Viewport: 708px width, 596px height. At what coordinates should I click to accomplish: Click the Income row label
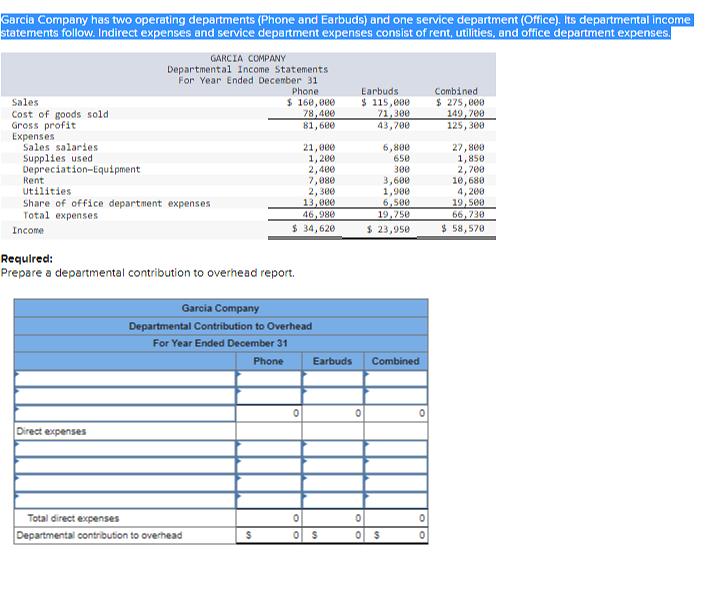point(28,230)
